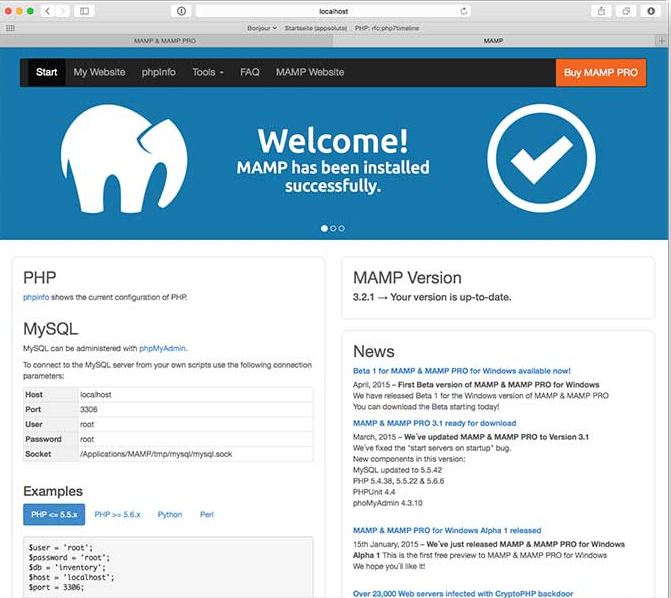
Task: Open MAMP Website navbar link
Action: point(310,72)
